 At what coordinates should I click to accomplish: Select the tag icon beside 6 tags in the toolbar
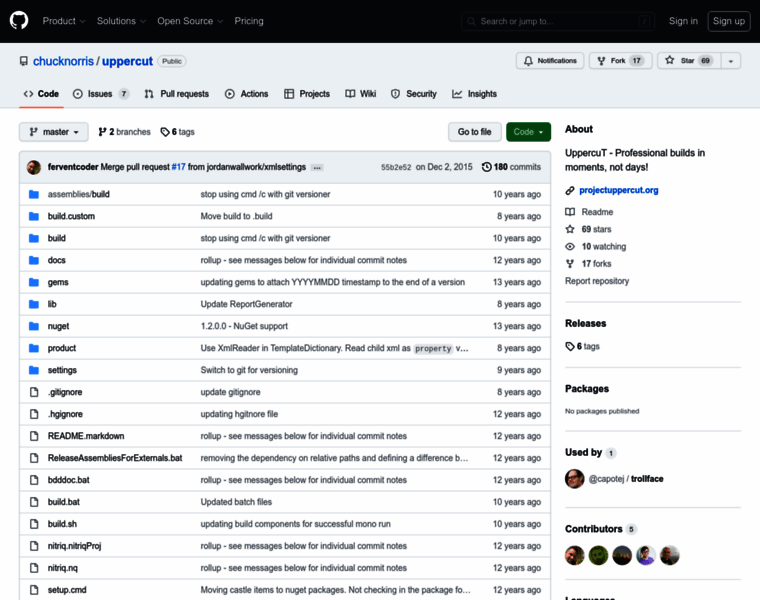tap(165, 132)
